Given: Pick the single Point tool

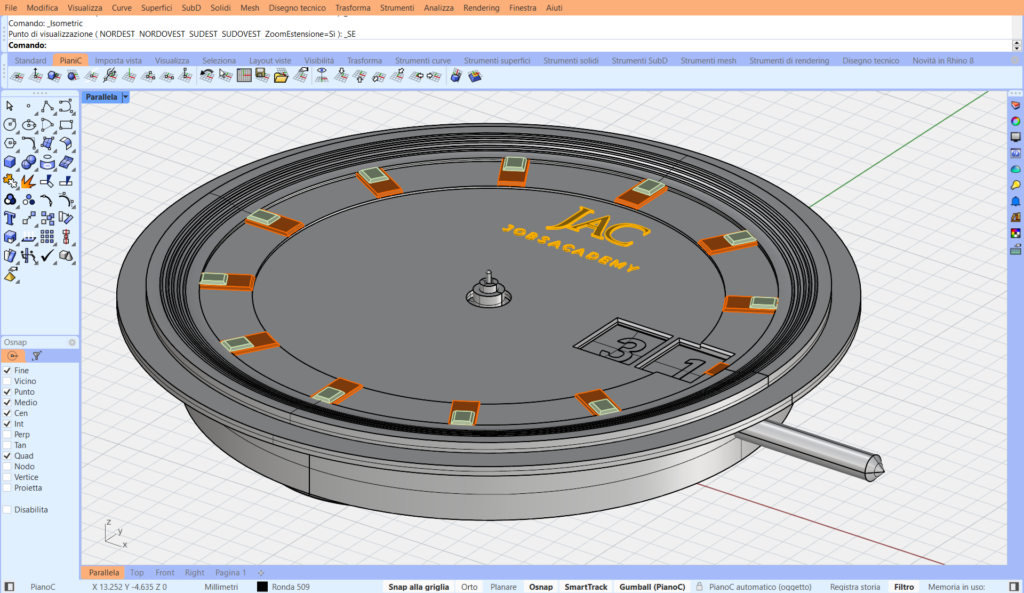Looking at the screenshot, I should tap(29, 106).
